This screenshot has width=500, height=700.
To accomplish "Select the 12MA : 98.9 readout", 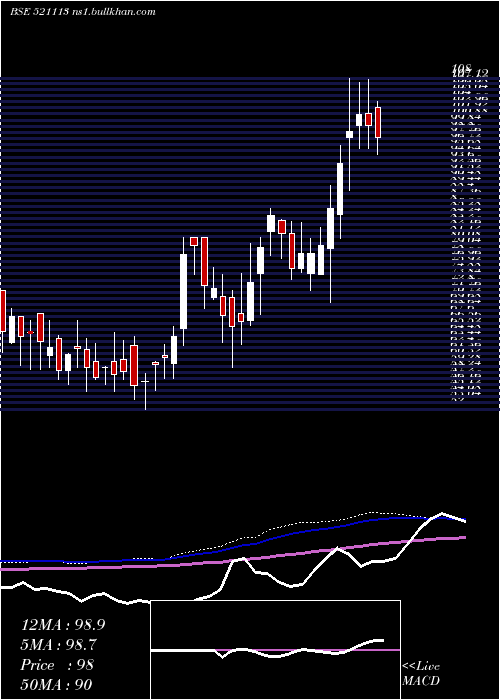I will 63,625.
